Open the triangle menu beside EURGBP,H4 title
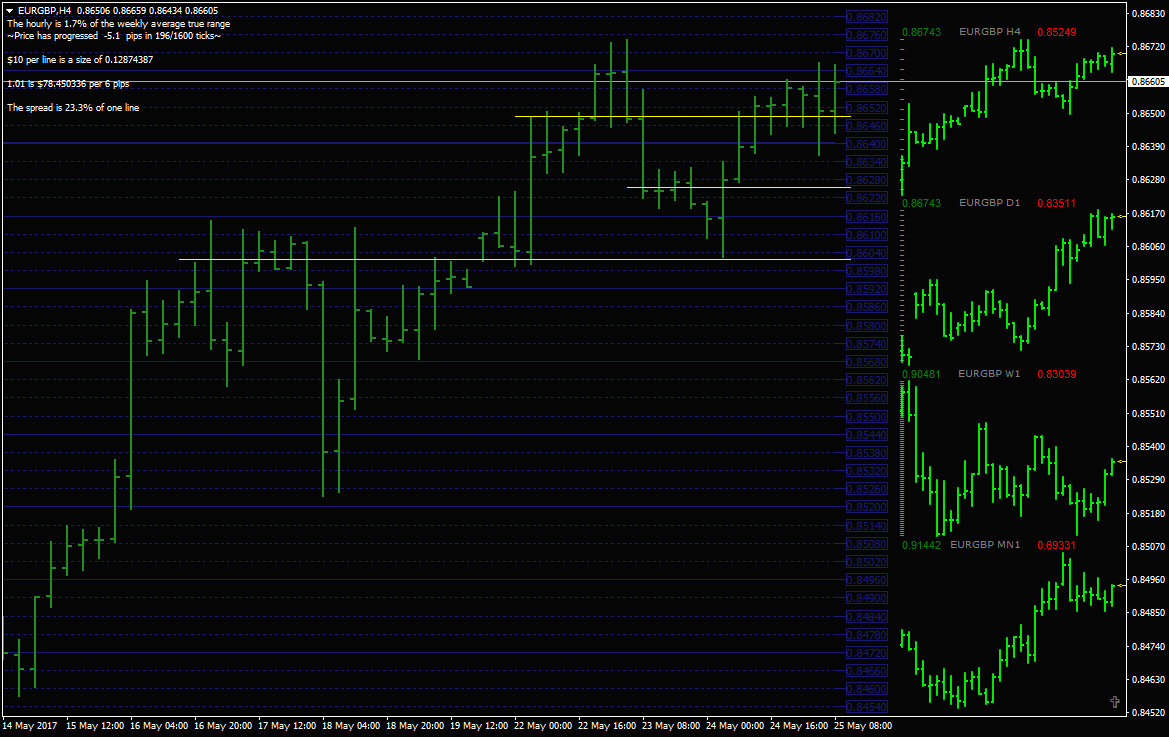 point(10,11)
